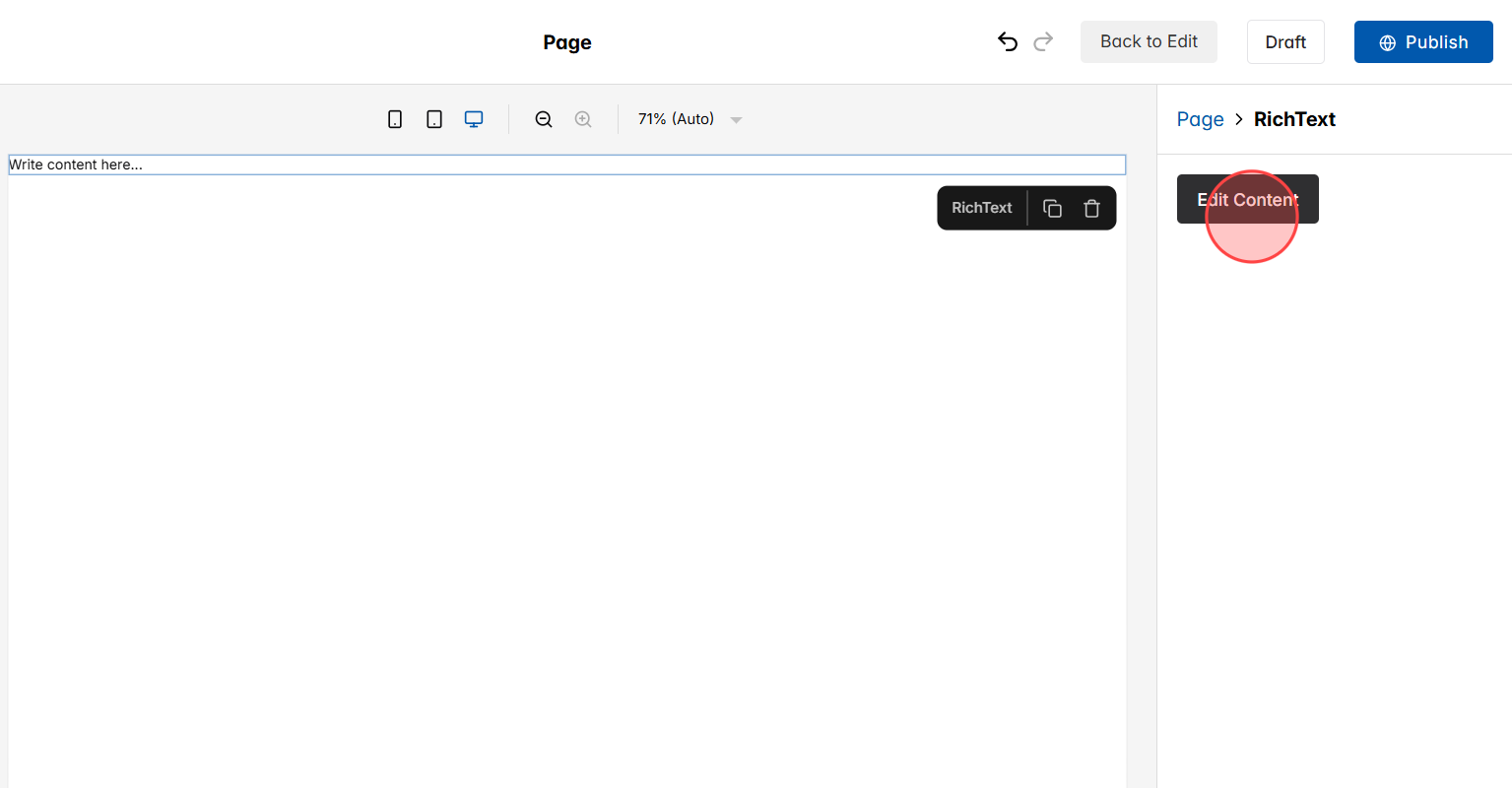1512x788 pixels.
Task: Click the Draft status button
Action: tap(1285, 41)
